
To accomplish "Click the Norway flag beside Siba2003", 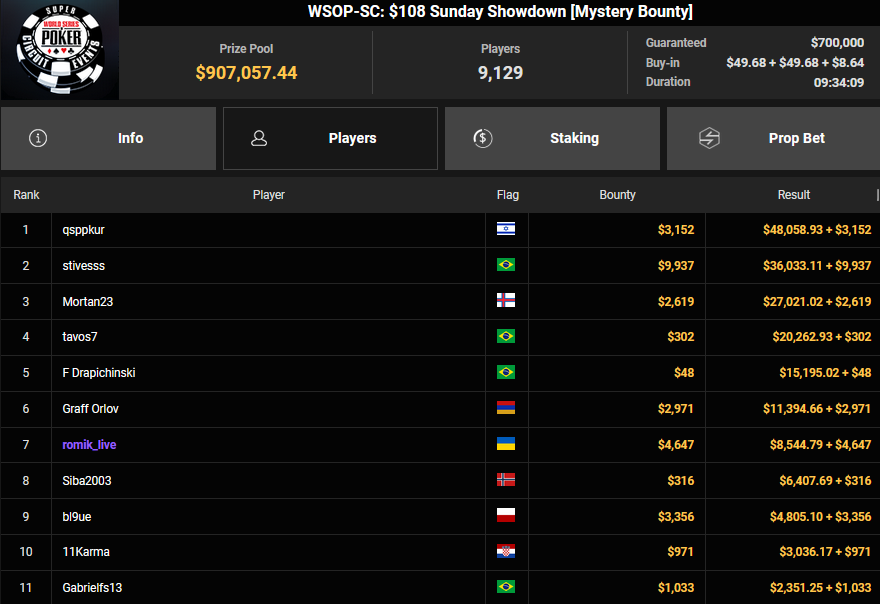I will click(506, 480).
